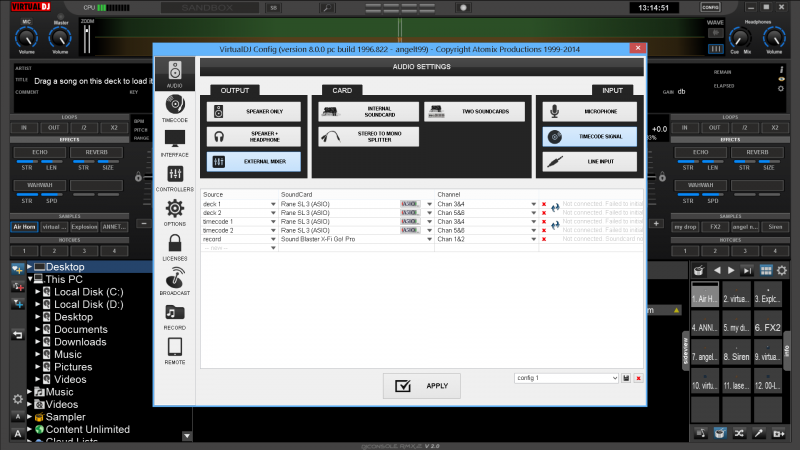Open the Options gear section
The image size is (800, 450).
click(175, 210)
